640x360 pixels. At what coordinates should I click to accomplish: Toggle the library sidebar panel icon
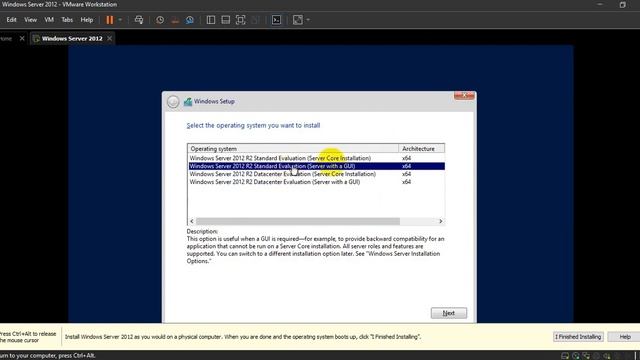[211, 20]
